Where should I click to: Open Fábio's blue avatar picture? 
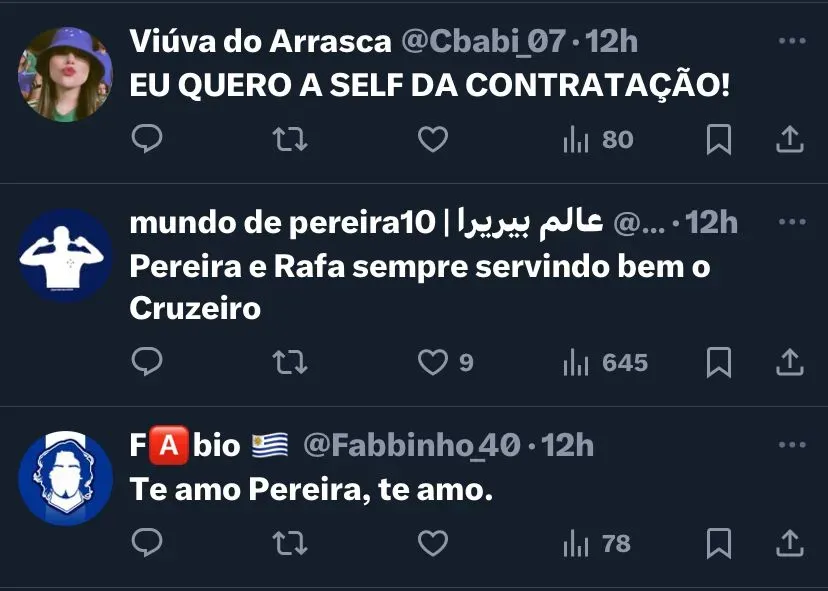click(65, 479)
